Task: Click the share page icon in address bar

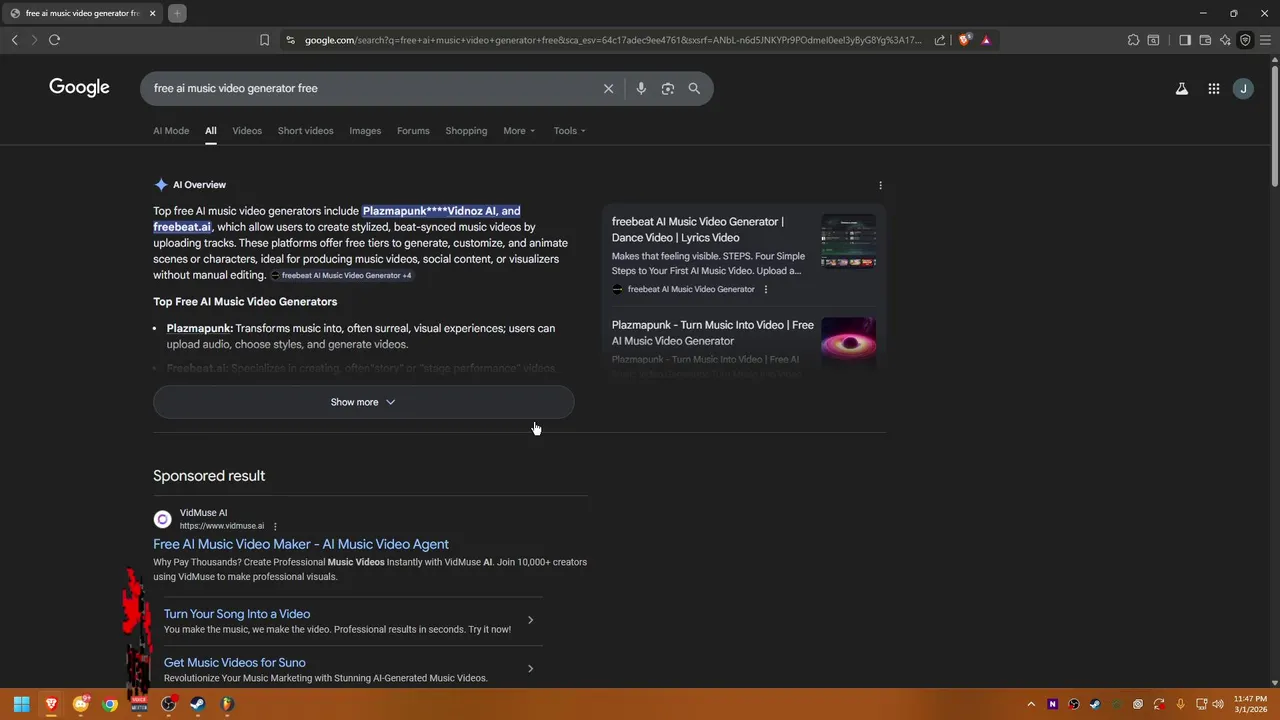Action: pos(940,40)
